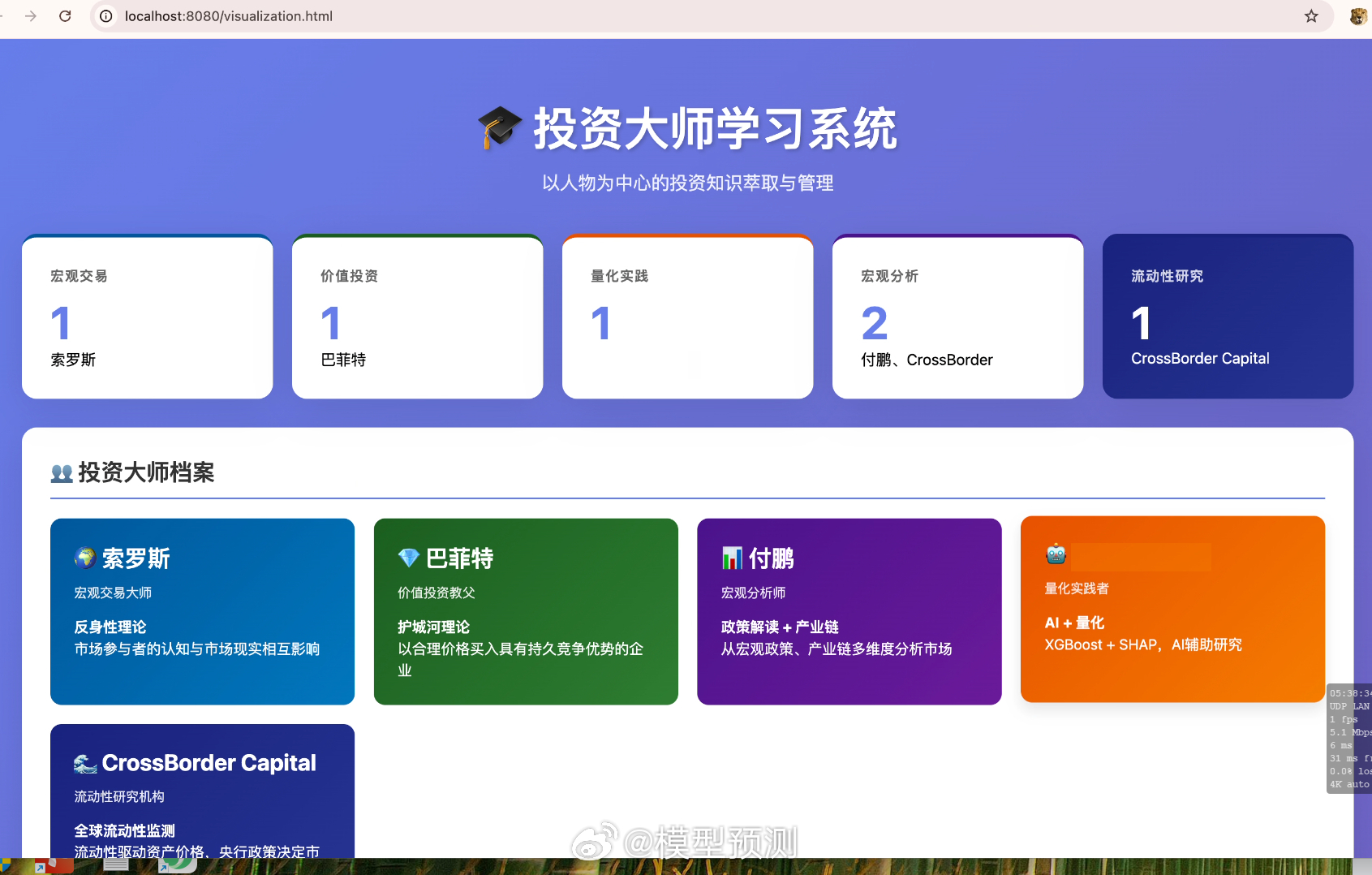Click the robot icon on the 量化实践者 card
This screenshot has width=1372, height=875.
pos(1056,553)
